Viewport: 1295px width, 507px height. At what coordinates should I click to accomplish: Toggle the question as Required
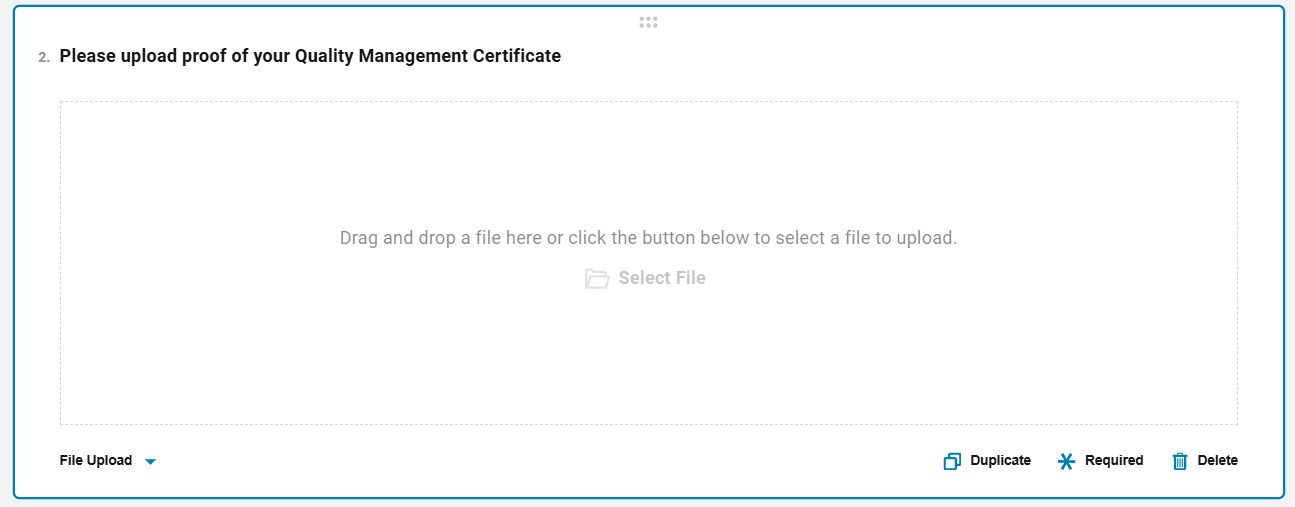1113,461
